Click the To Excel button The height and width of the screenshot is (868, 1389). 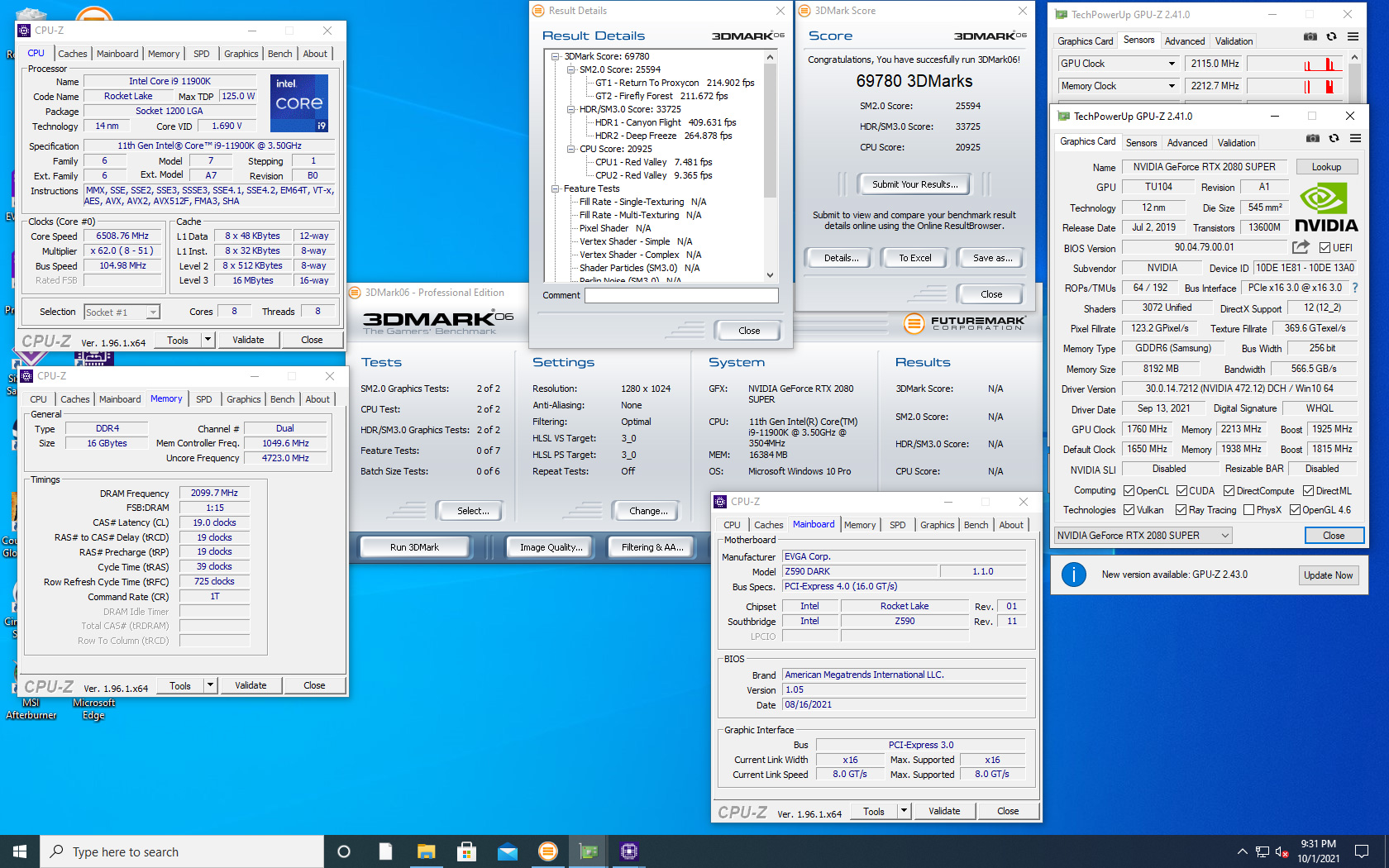[915, 258]
